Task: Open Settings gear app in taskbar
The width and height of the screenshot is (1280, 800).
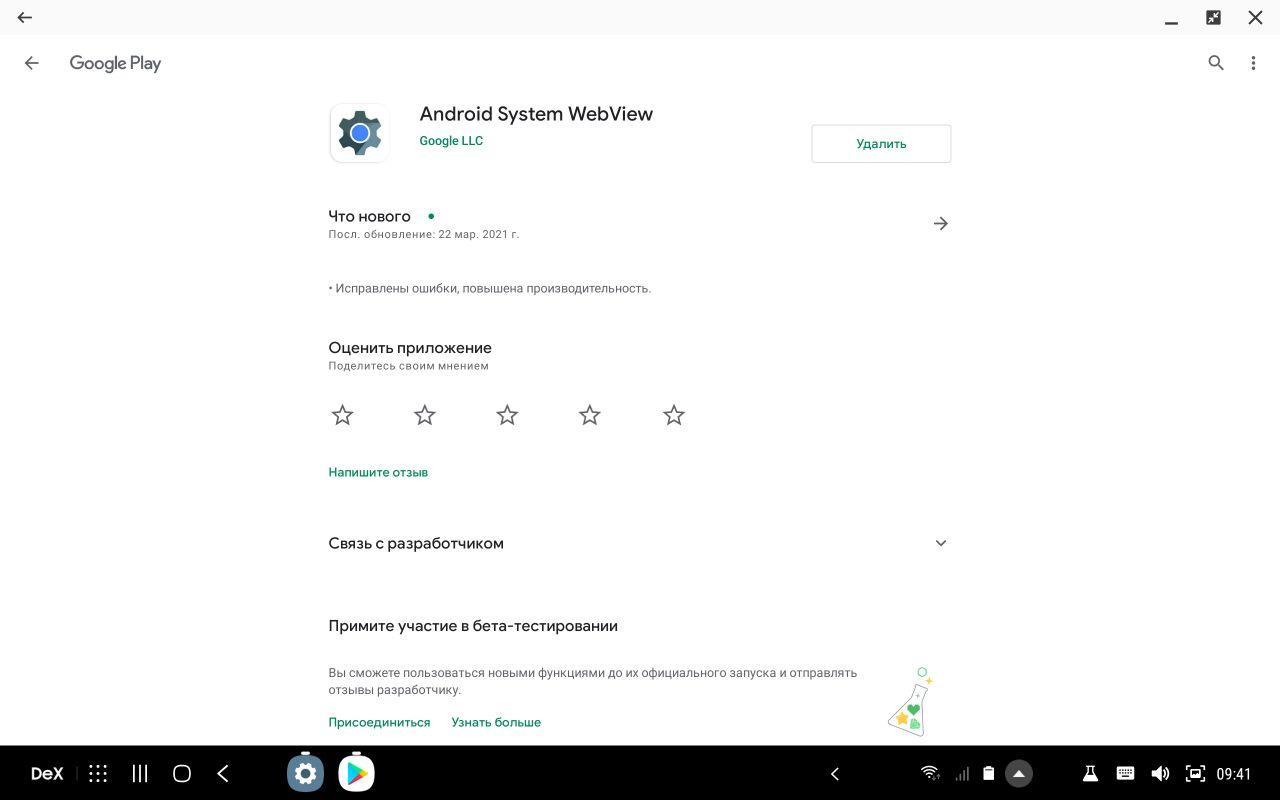Action: click(305, 773)
